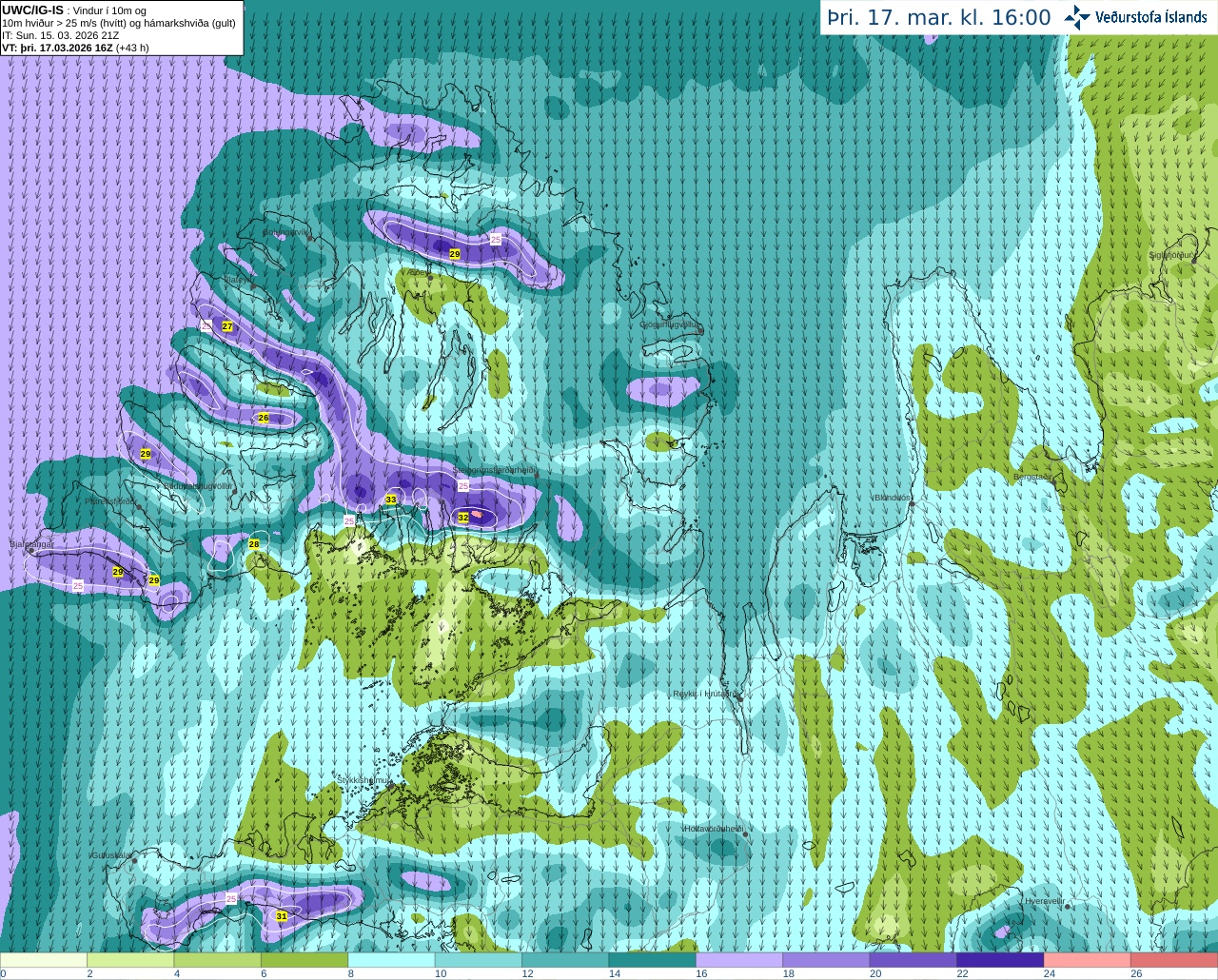This screenshot has width=1218, height=980.
Task: Click the Stykkishólmur station label
Action: [x=363, y=780]
